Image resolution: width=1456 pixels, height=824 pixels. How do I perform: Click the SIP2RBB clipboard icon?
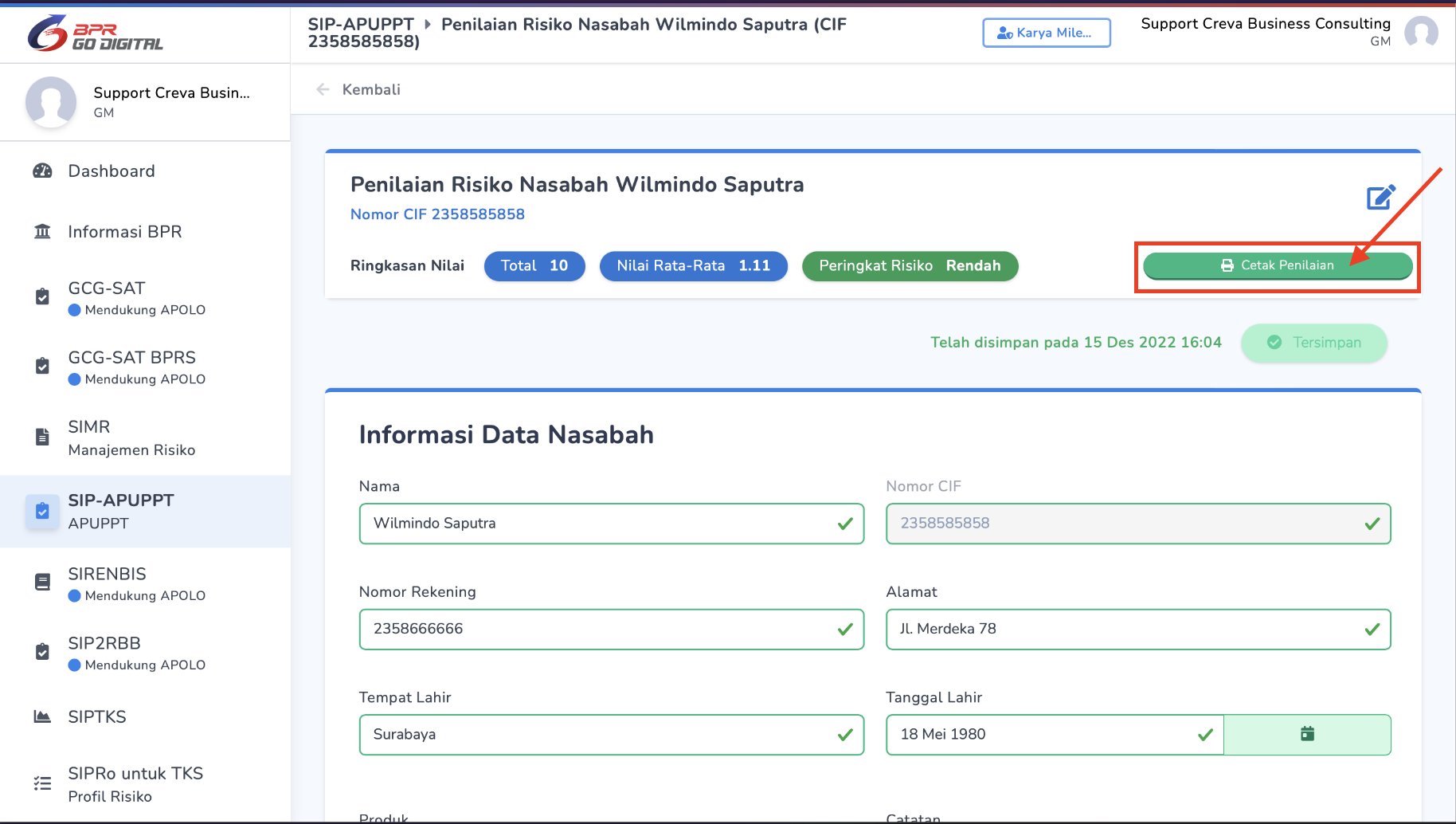(42, 651)
